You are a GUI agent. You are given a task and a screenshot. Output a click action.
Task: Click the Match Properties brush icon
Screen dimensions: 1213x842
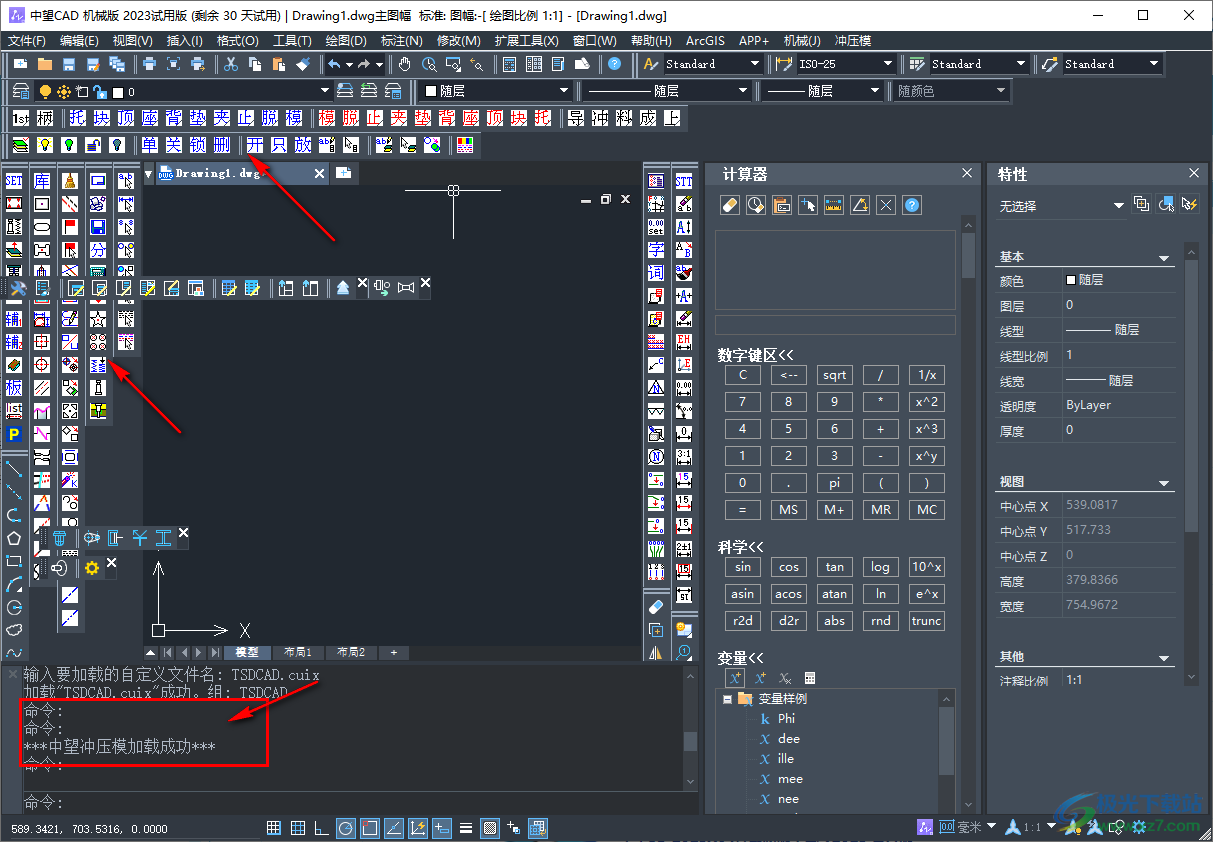pyautogui.click(x=304, y=64)
